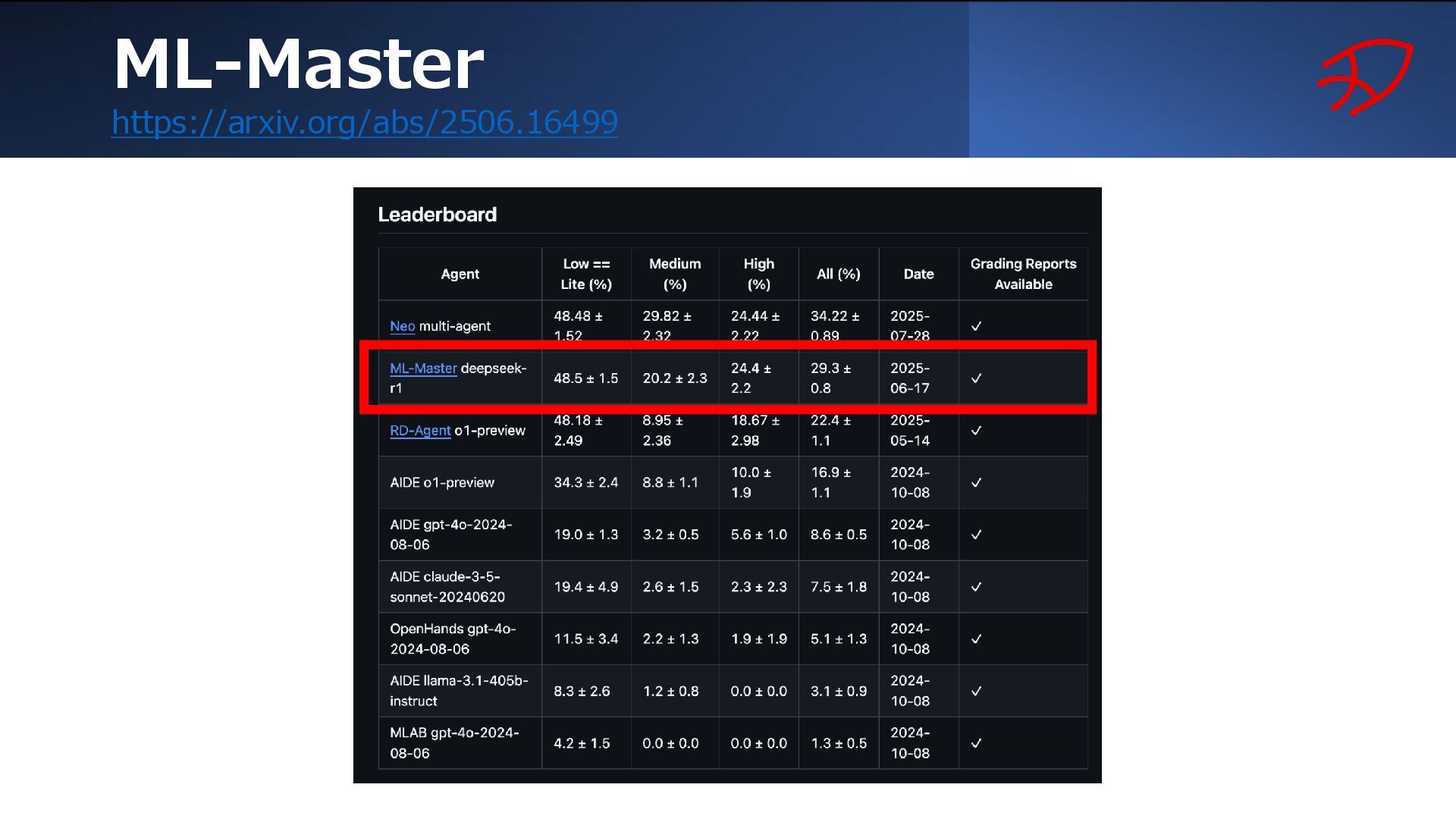Select the 48.18 ± 2.49 cell

coord(586,430)
